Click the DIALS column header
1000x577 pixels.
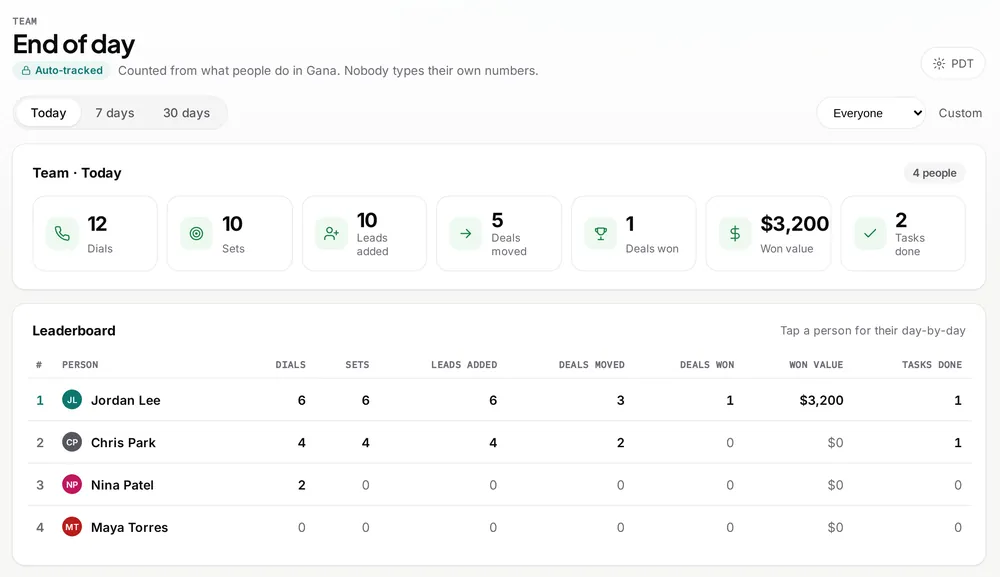[x=290, y=365]
